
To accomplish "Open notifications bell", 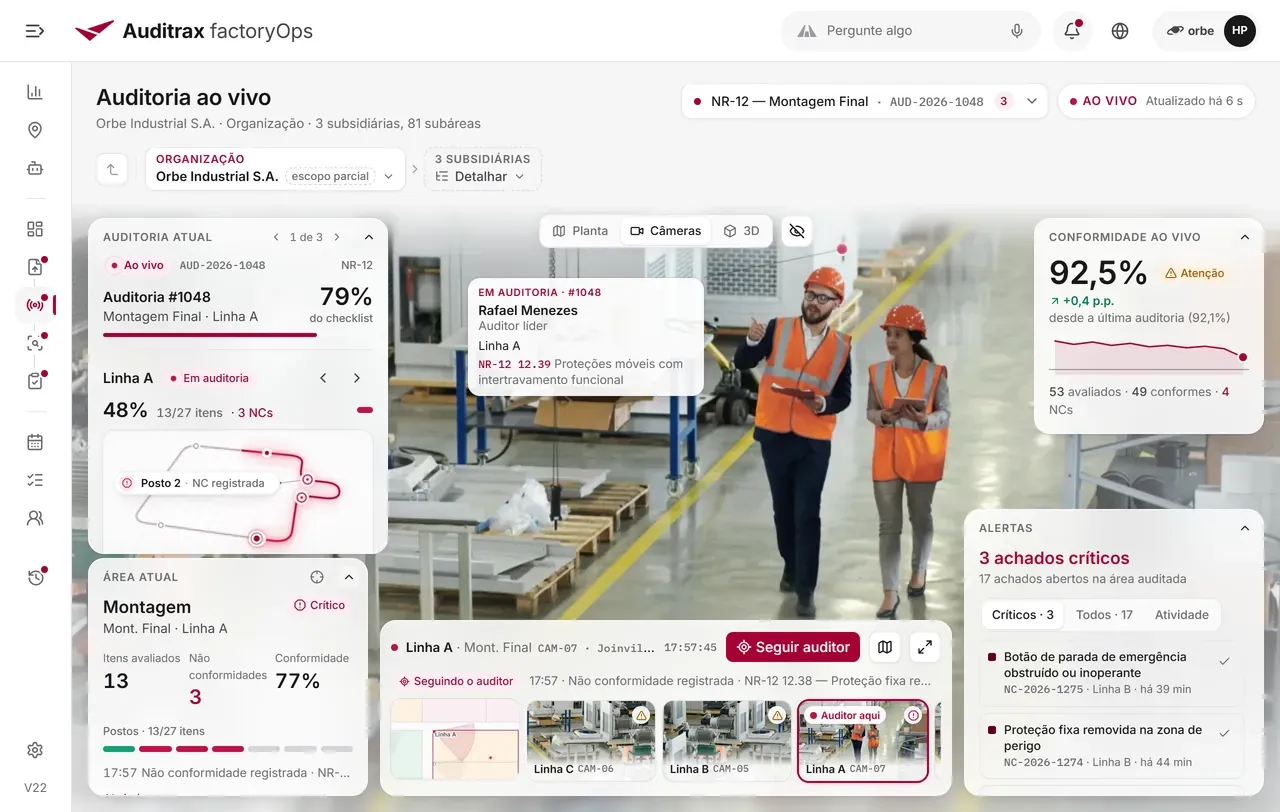I will (1072, 31).
